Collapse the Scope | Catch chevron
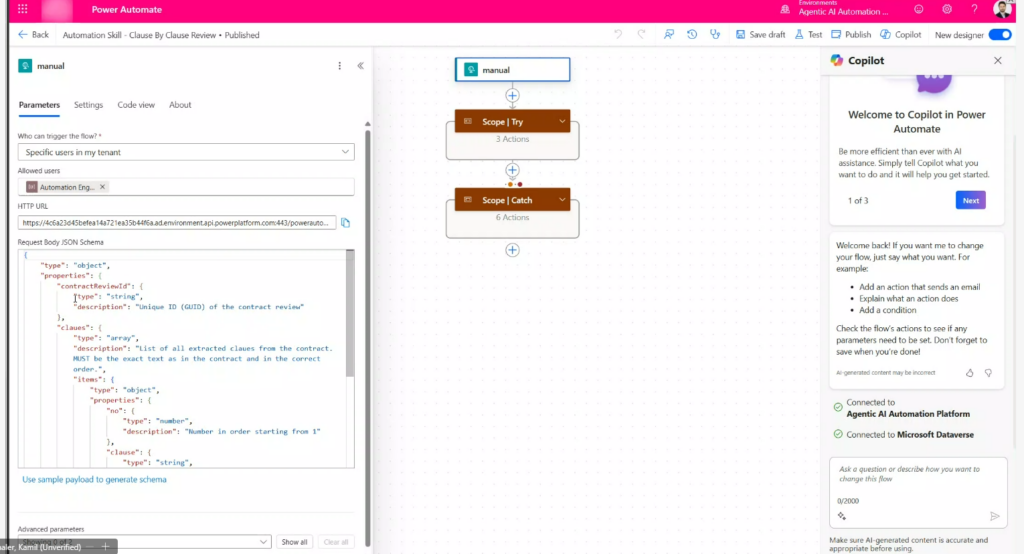This screenshot has height=554, width=1024. click(x=562, y=200)
